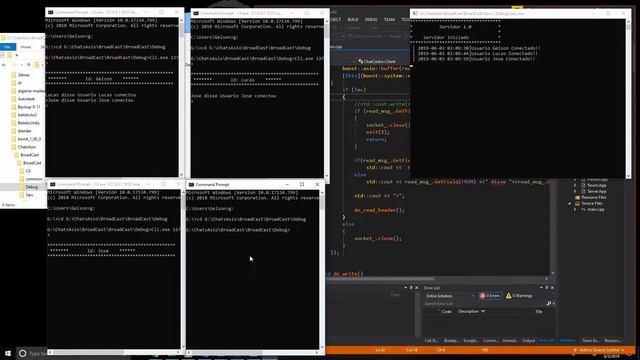Select the 3dmax folder in Explorer tree
This screenshot has width=640, height=360.
pyautogui.click(x=24, y=75)
